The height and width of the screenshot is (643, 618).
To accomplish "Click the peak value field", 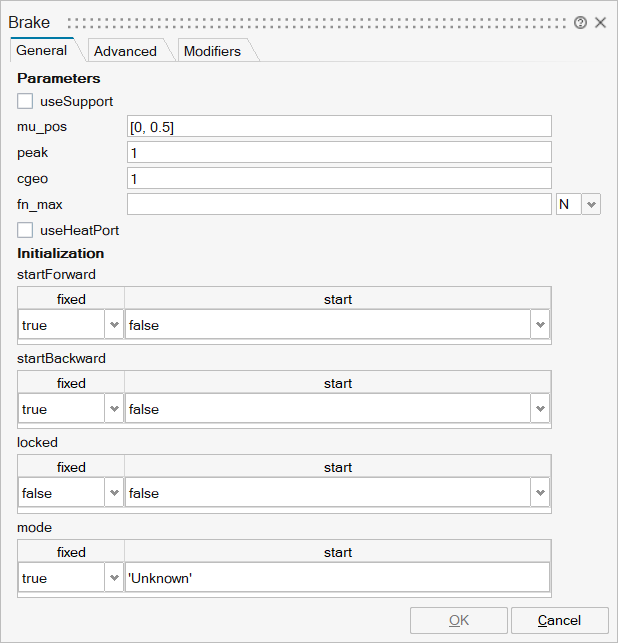I will pos(339,152).
